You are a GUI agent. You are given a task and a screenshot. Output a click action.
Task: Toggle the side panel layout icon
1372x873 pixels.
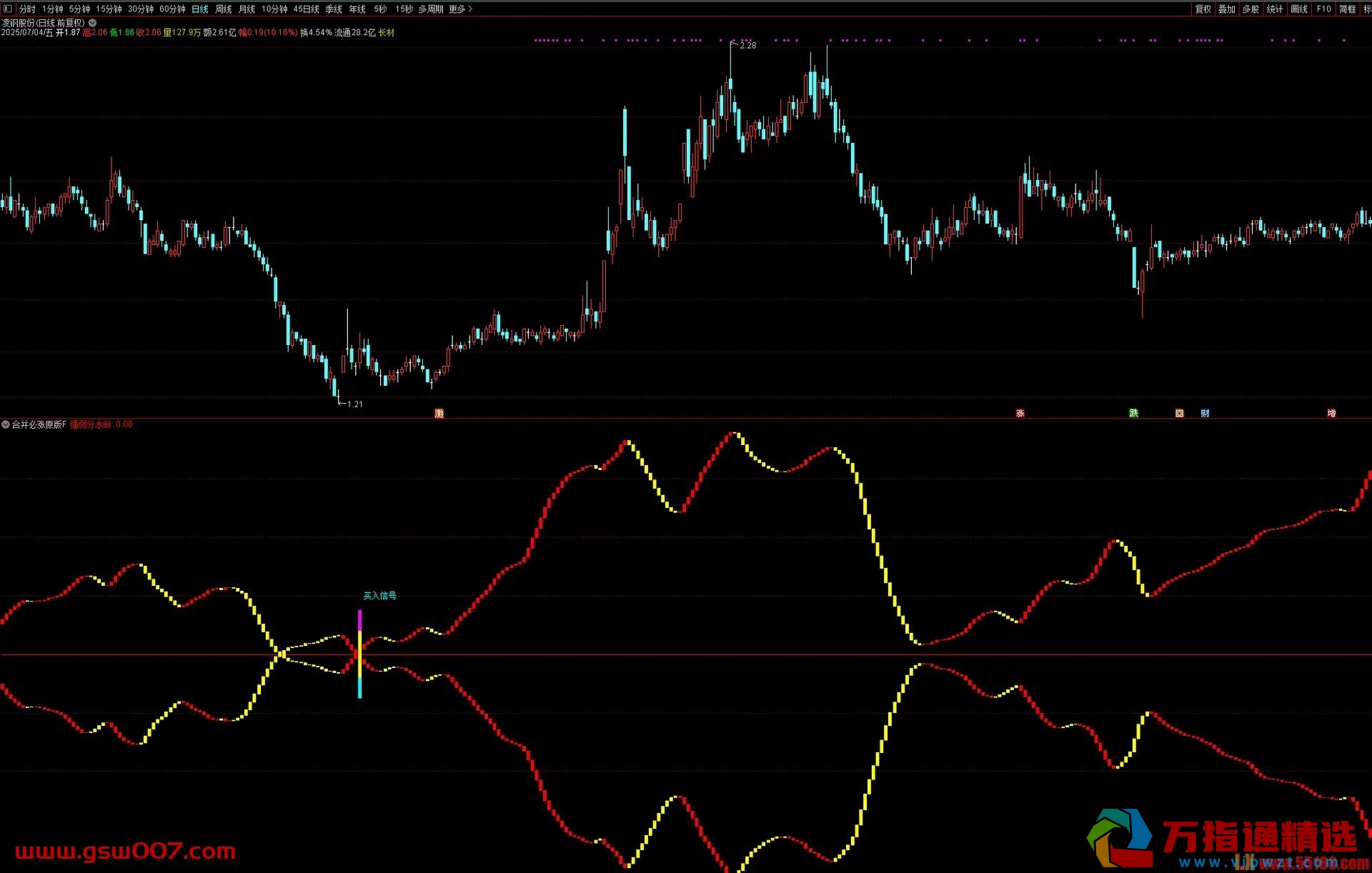point(8,9)
